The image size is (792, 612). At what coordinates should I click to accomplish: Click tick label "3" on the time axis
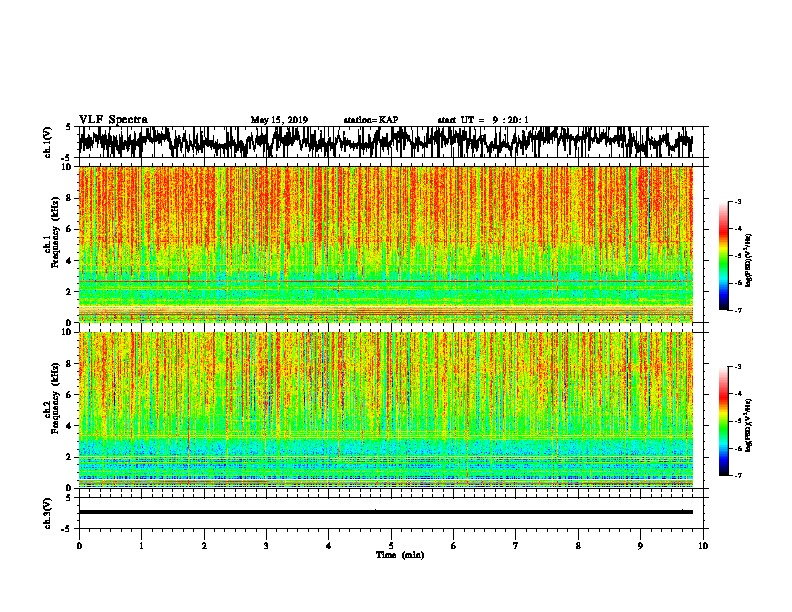(x=266, y=546)
